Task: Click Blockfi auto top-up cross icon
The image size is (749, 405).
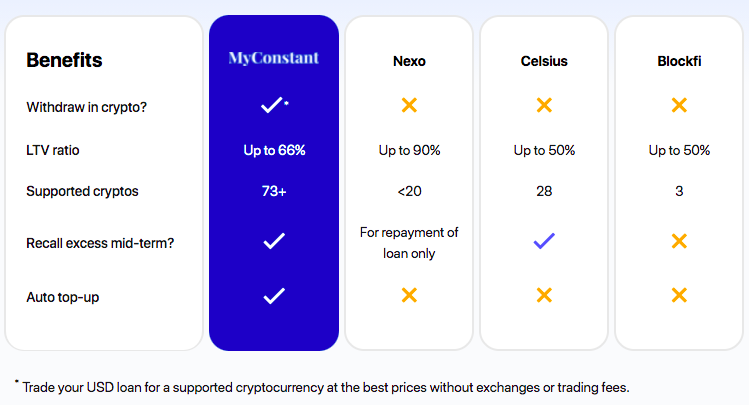Action: pos(679,295)
